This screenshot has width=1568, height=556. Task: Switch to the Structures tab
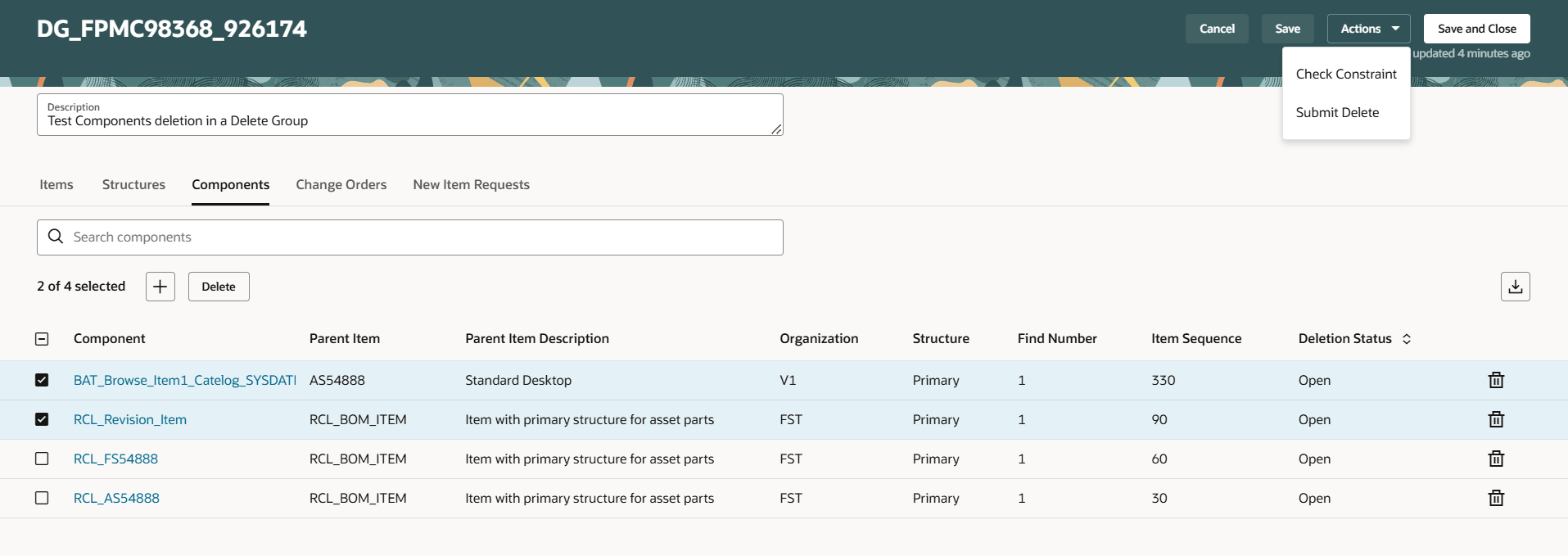click(x=133, y=185)
